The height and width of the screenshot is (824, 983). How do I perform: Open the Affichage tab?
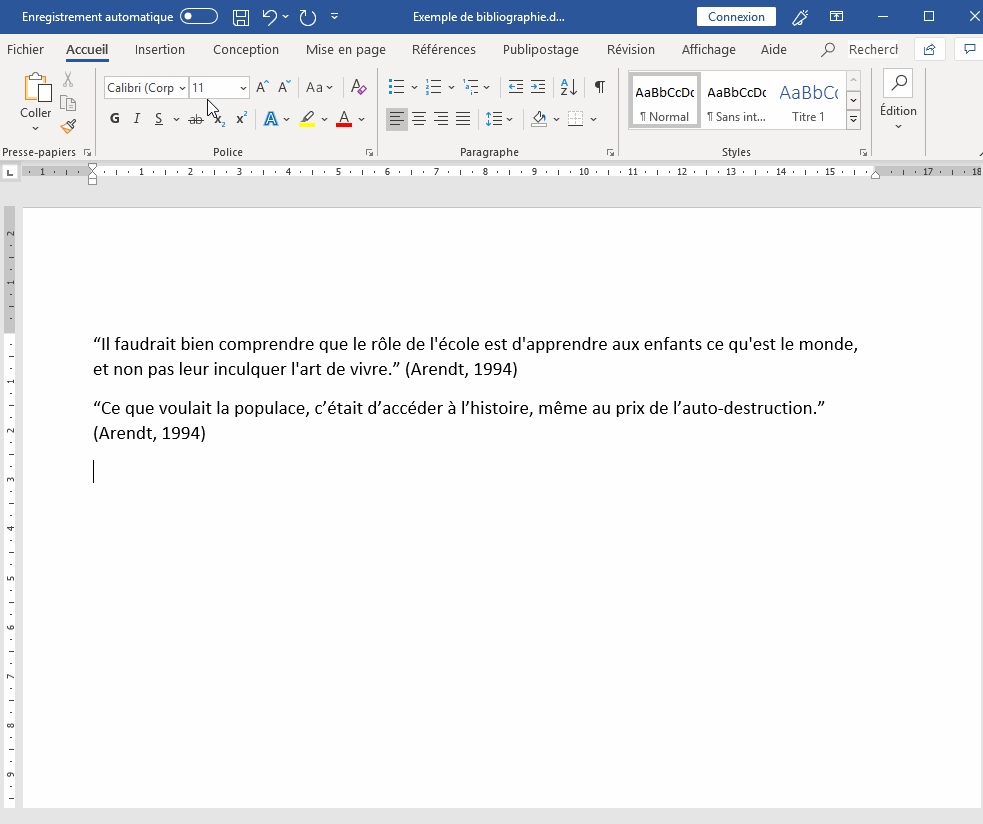(x=708, y=50)
